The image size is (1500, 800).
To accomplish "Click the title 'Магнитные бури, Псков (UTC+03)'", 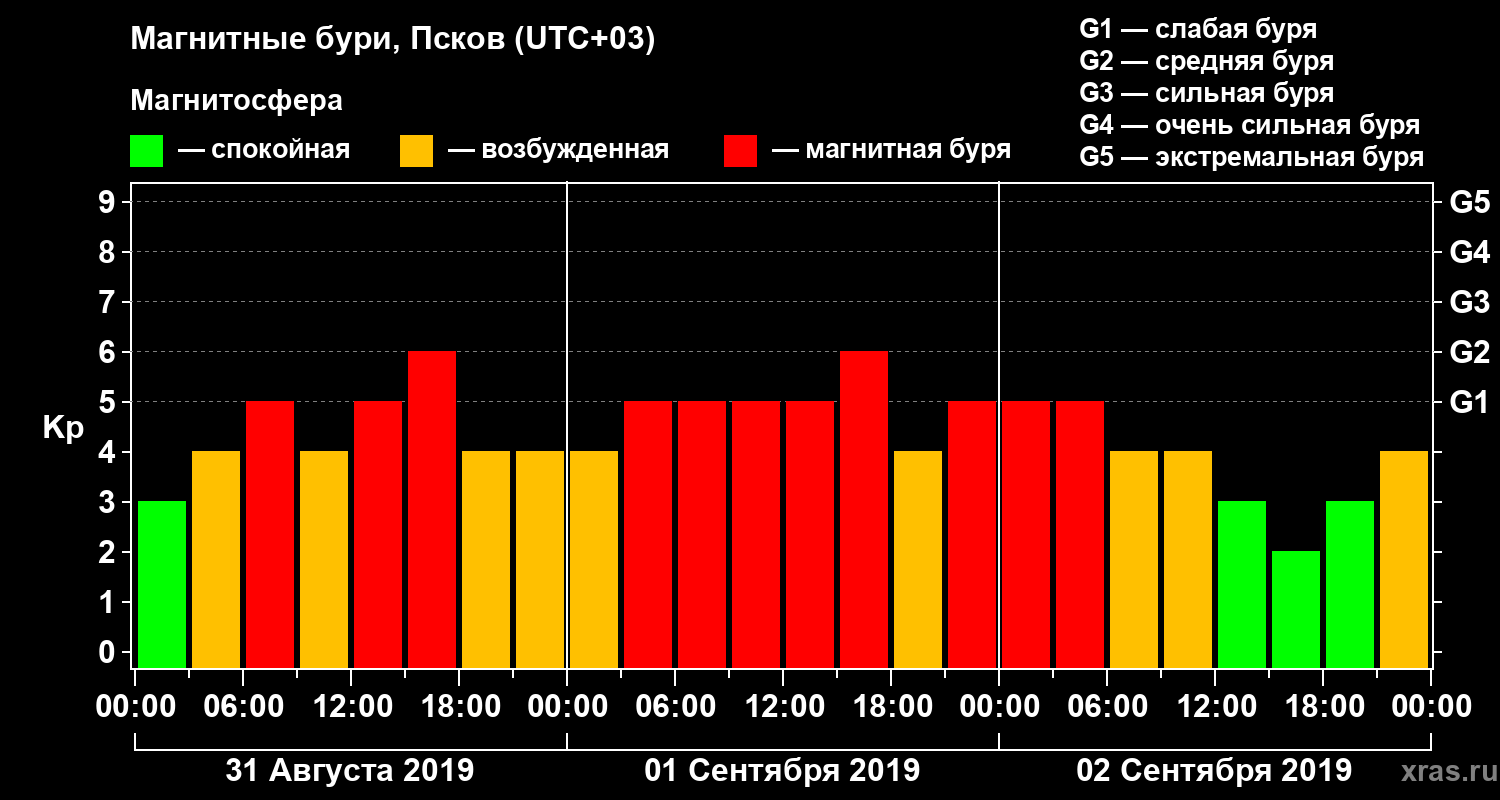I will (x=393, y=41).
